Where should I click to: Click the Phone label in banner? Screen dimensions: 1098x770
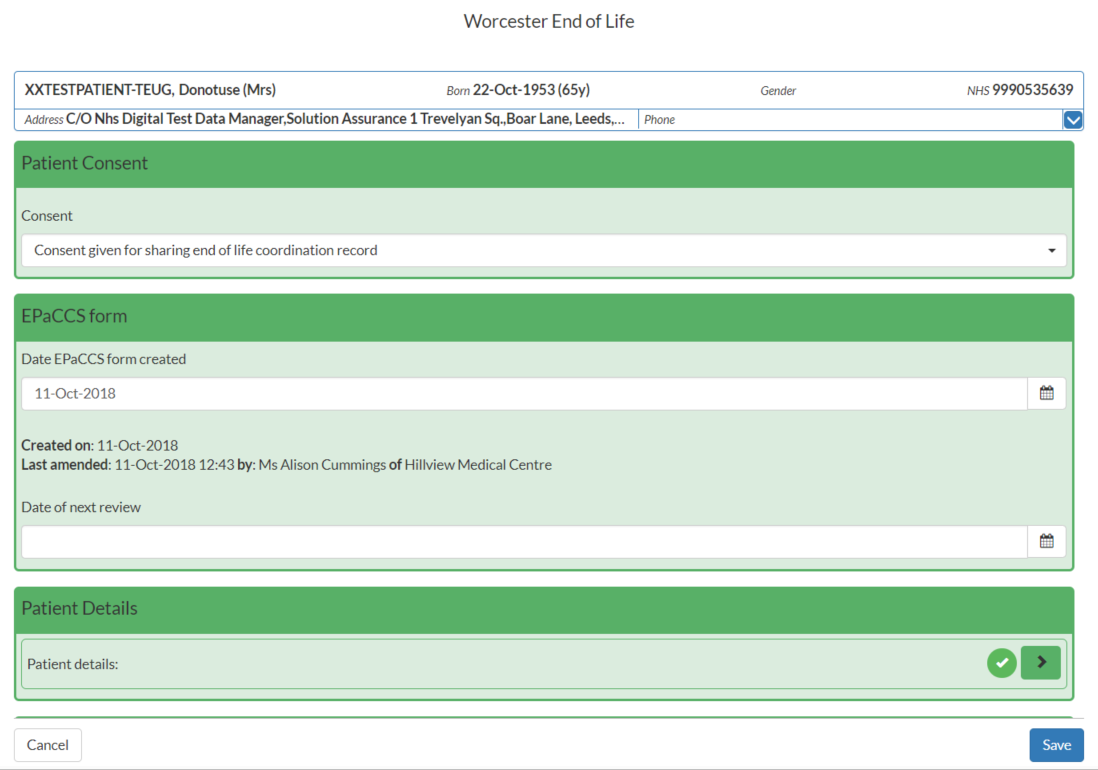click(660, 120)
